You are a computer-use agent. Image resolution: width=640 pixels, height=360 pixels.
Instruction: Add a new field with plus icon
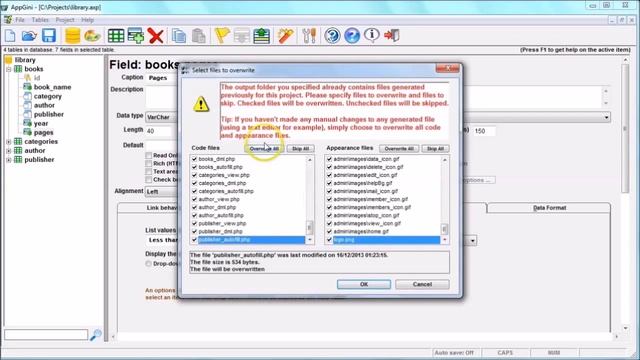pos(136,36)
